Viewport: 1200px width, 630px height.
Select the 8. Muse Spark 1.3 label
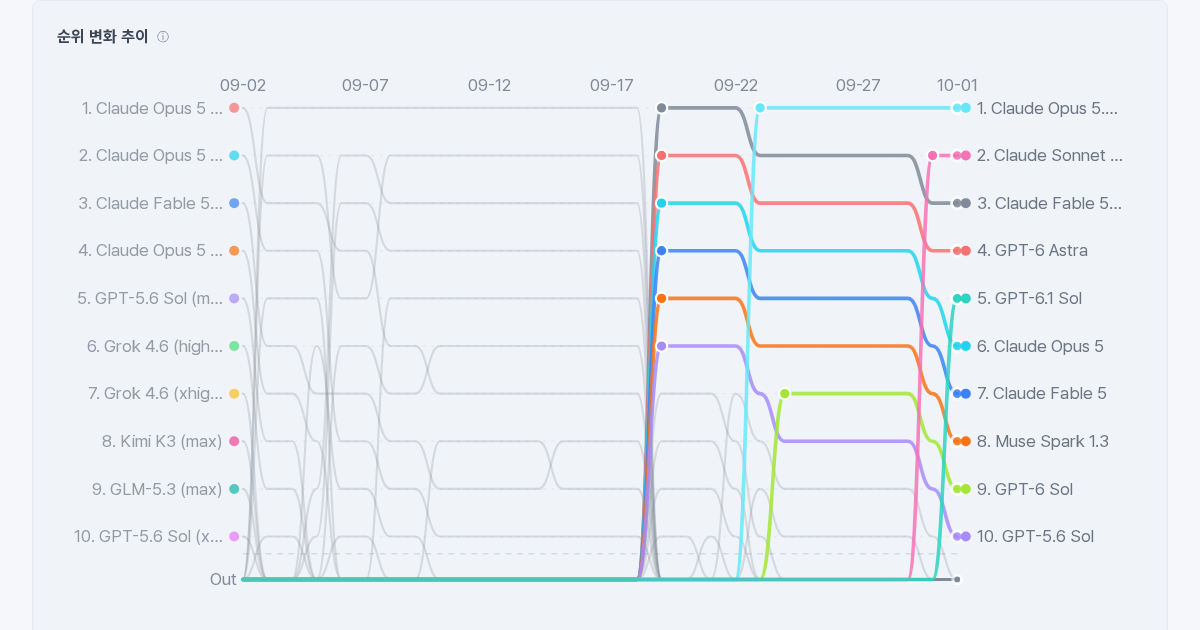[1043, 441]
